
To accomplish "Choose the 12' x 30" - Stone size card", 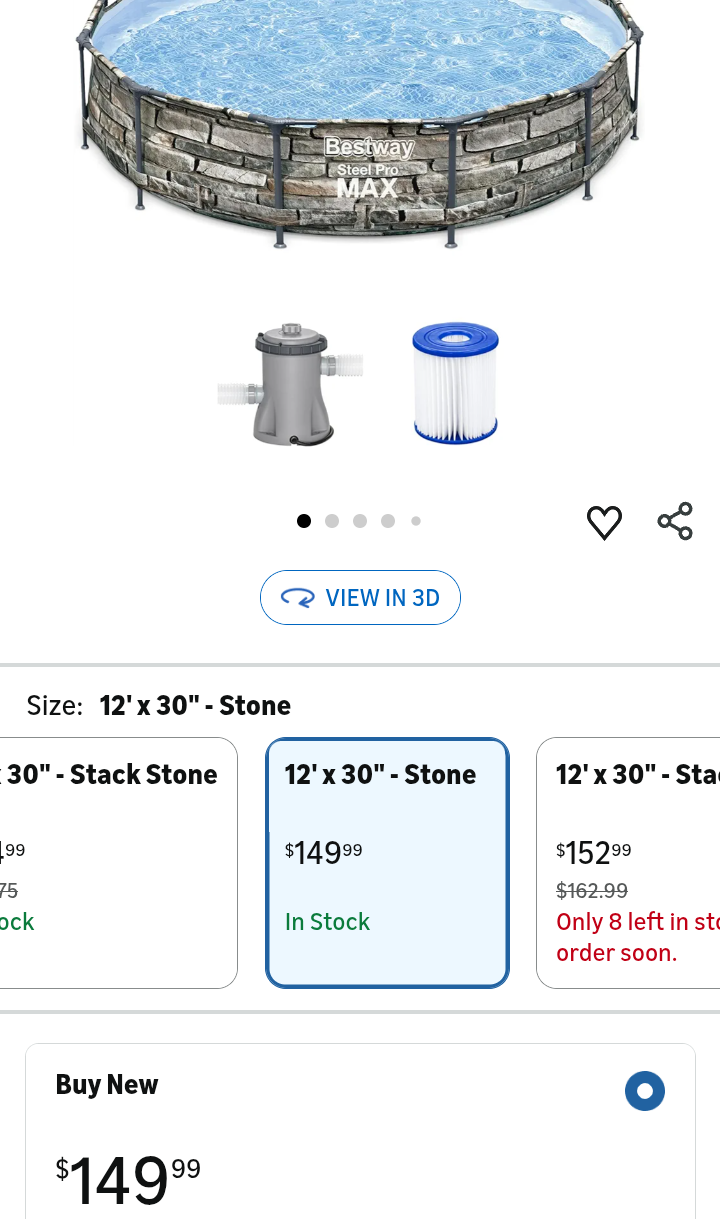I will tap(387, 862).
